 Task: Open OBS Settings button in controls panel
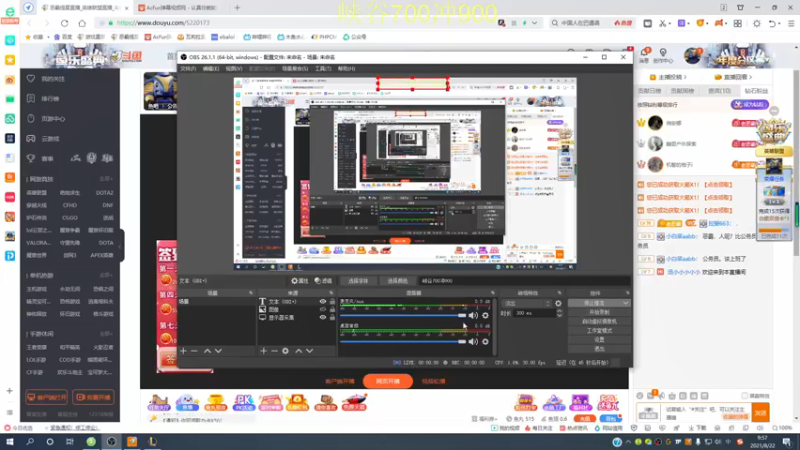[599, 340]
